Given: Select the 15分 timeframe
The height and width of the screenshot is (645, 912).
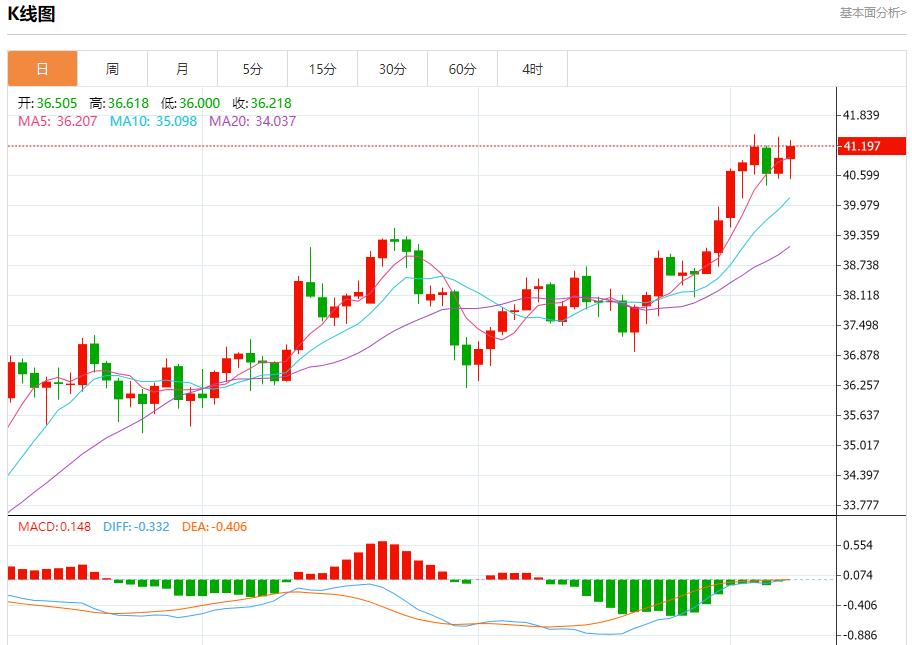Looking at the screenshot, I should [323, 68].
